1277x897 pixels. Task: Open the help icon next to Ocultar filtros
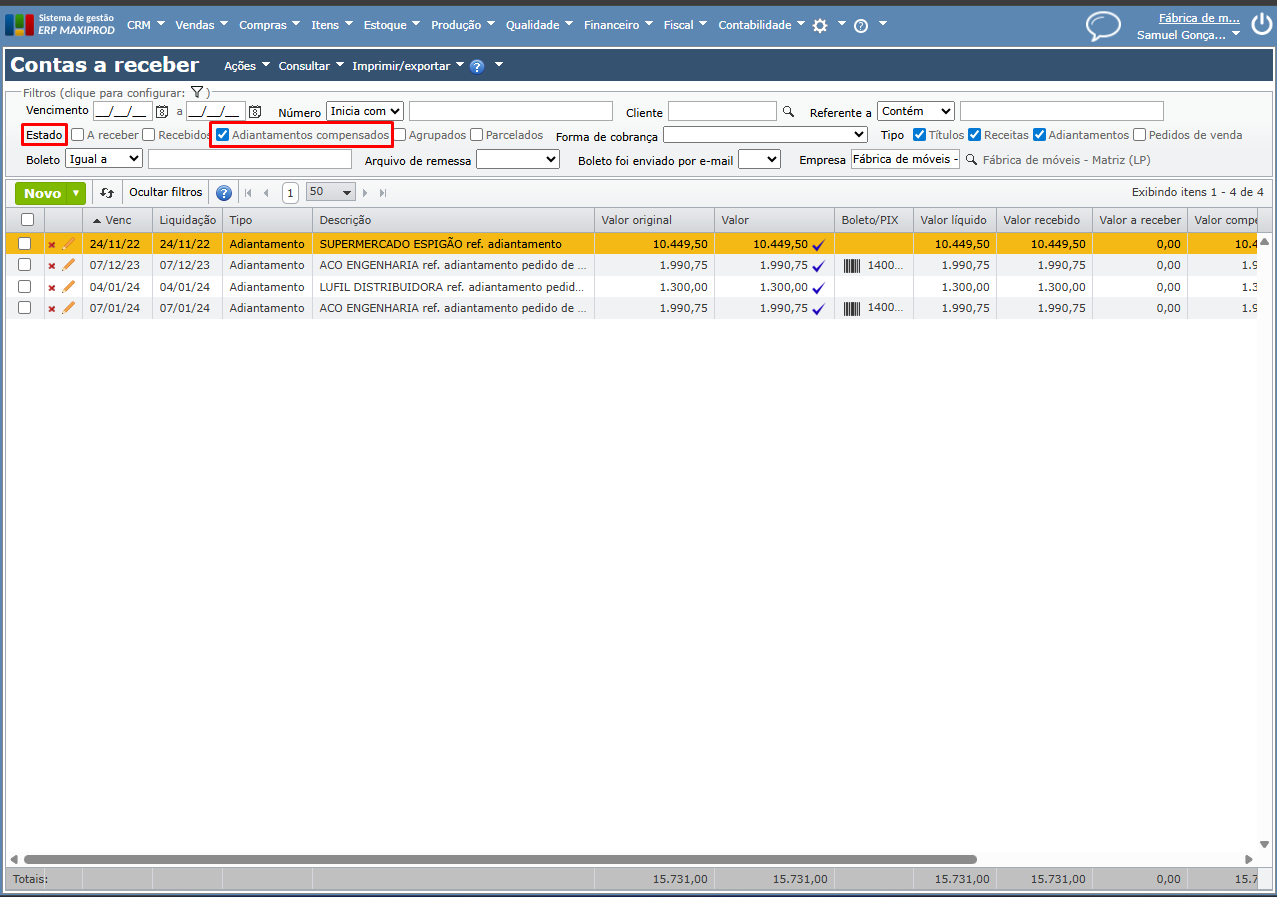point(224,193)
